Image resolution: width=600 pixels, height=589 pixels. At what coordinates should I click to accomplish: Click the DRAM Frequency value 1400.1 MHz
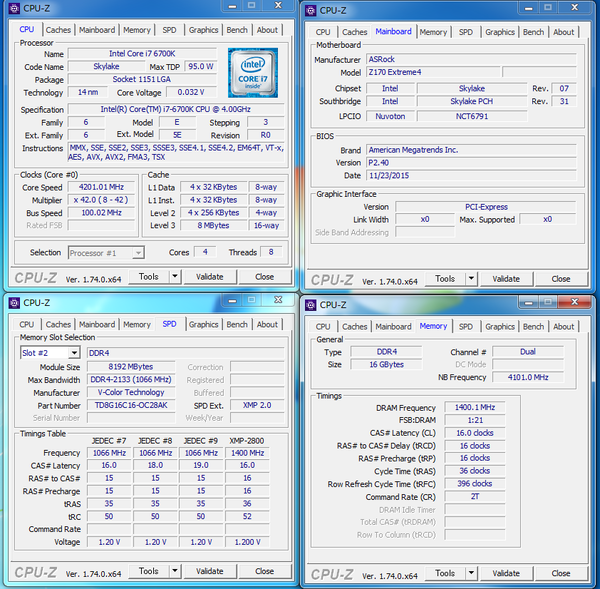click(x=475, y=407)
